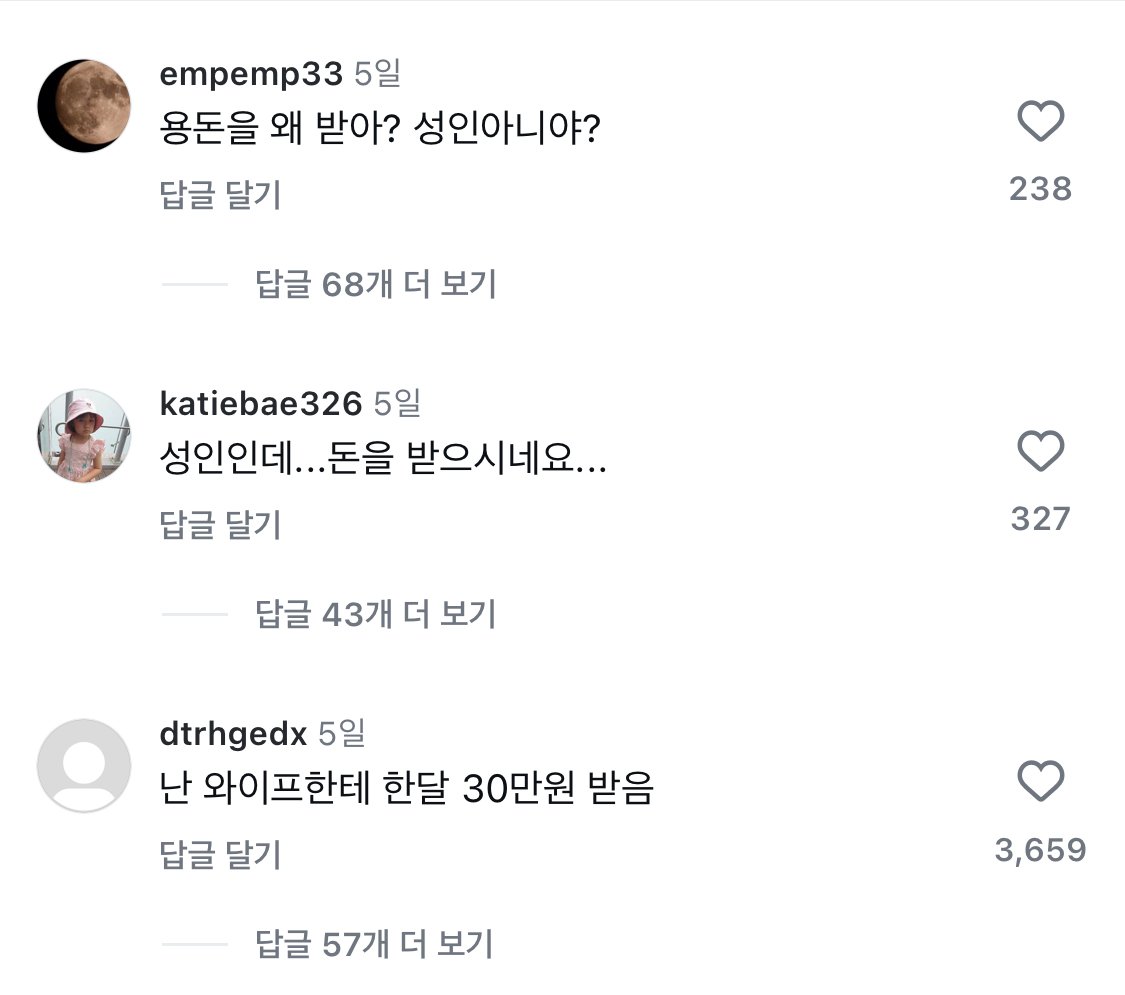The width and height of the screenshot is (1125, 995).
Task: Open the katiebae326 username link
Action: pos(260,404)
